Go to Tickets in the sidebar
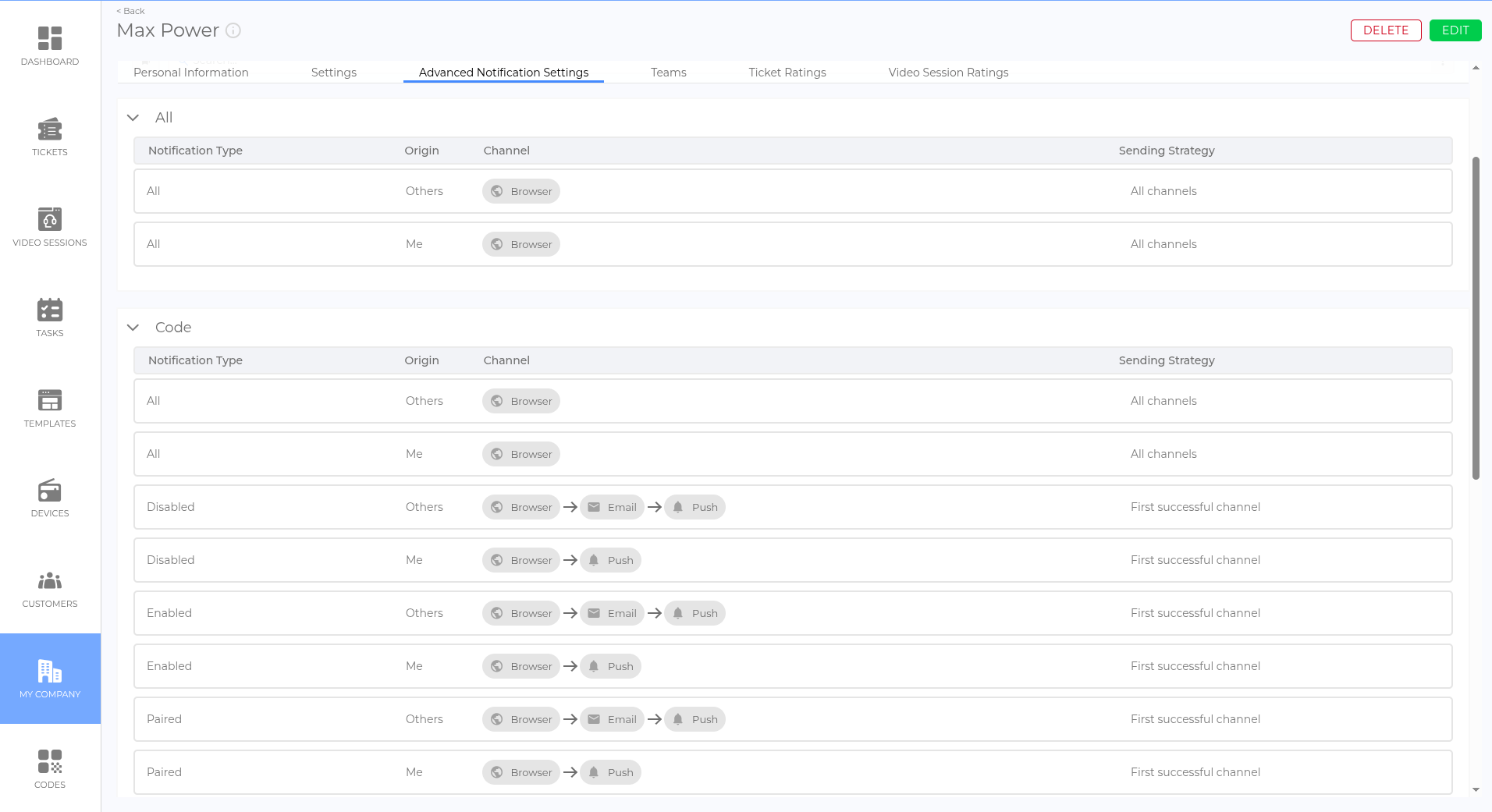The height and width of the screenshot is (812, 1492). tap(50, 137)
